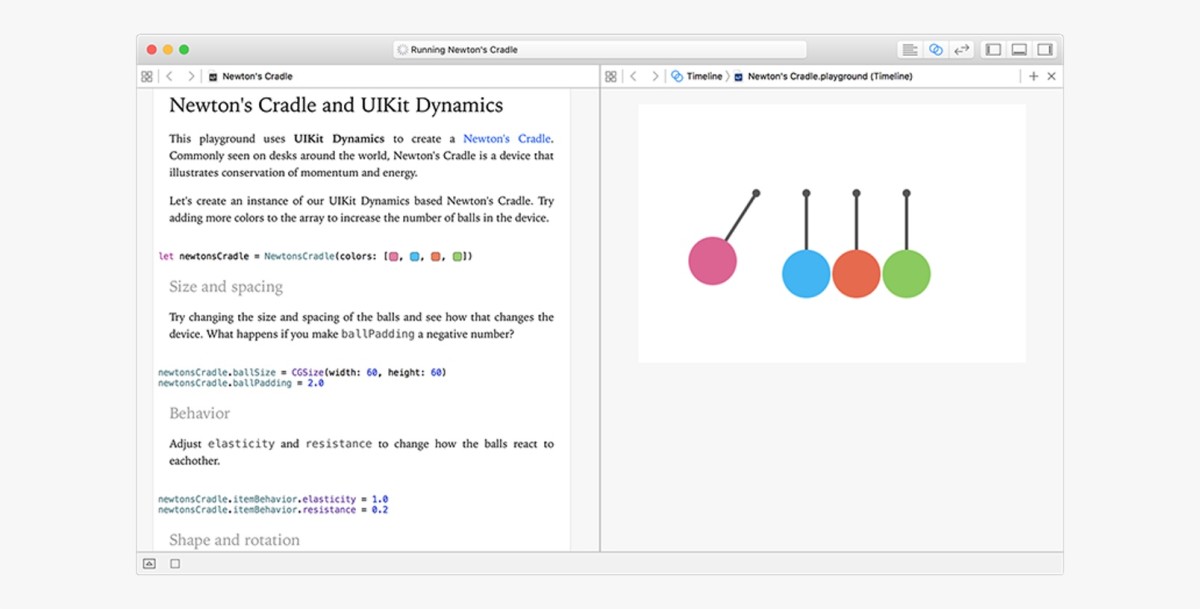The height and width of the screenshot is (609, 1200).
Task: Click Newton's Cradle breadcrumb in left editor
Action: coord(250,76)
